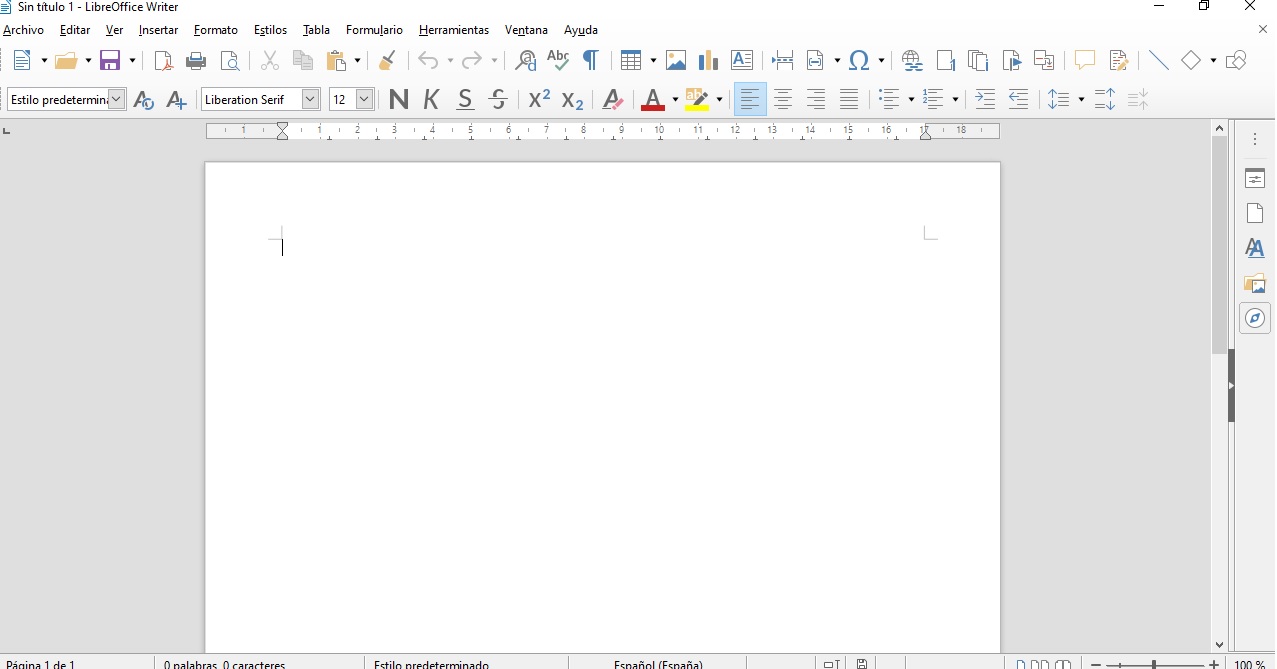This screenshot has width=1277, height=669.
Task: Enable center paragraph alignment
Action: [x=783, y=99]
